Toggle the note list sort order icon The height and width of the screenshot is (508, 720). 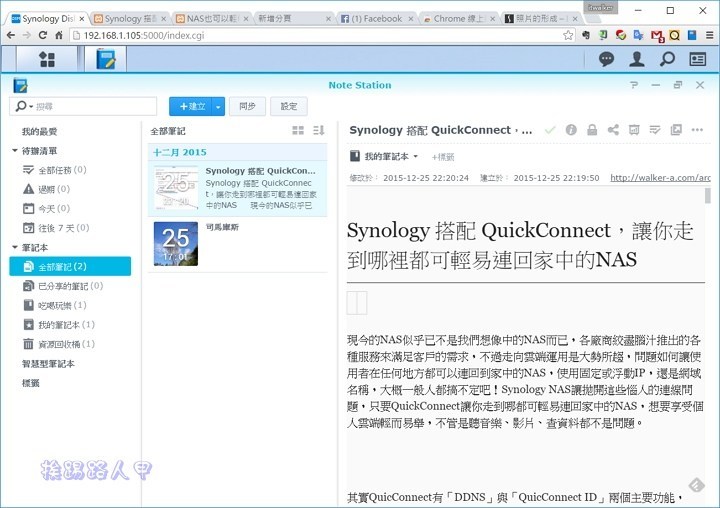tap(319, 131)
